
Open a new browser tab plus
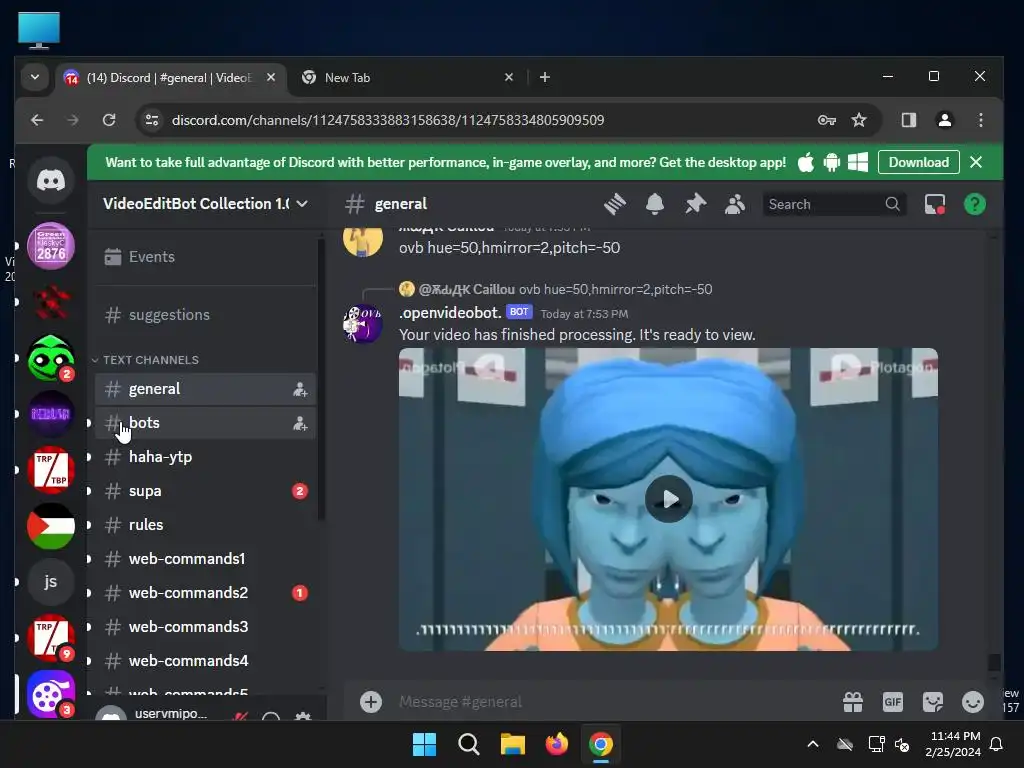coord(545,78)
